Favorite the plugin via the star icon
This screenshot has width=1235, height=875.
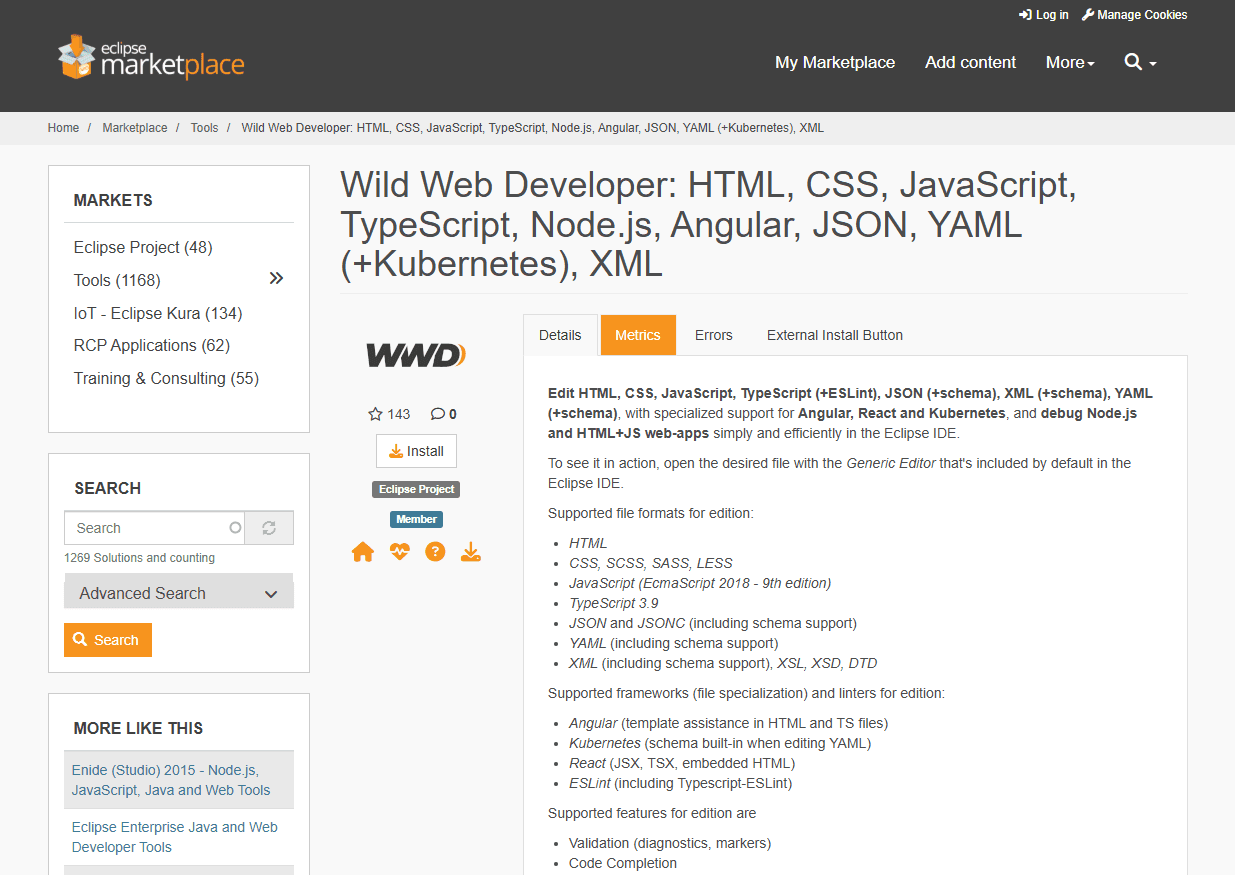pos(374,413)
